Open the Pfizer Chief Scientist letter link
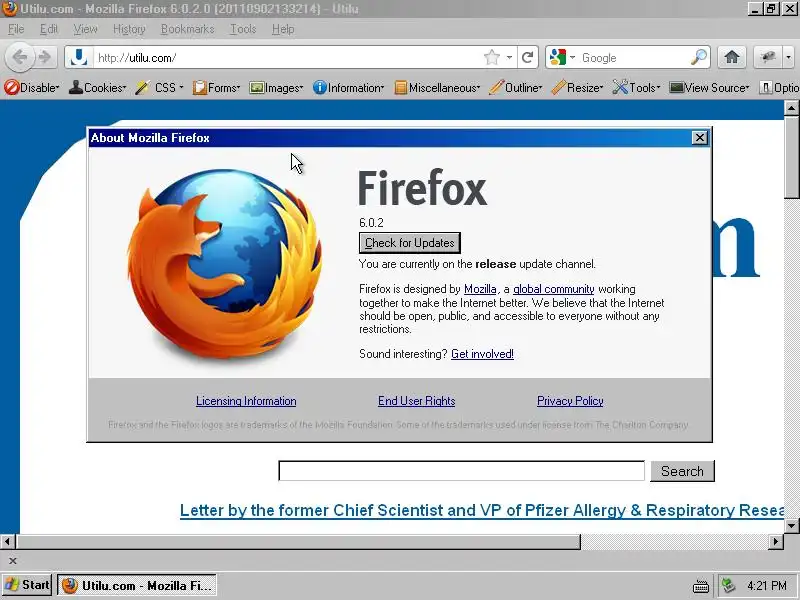 point(482,511)
